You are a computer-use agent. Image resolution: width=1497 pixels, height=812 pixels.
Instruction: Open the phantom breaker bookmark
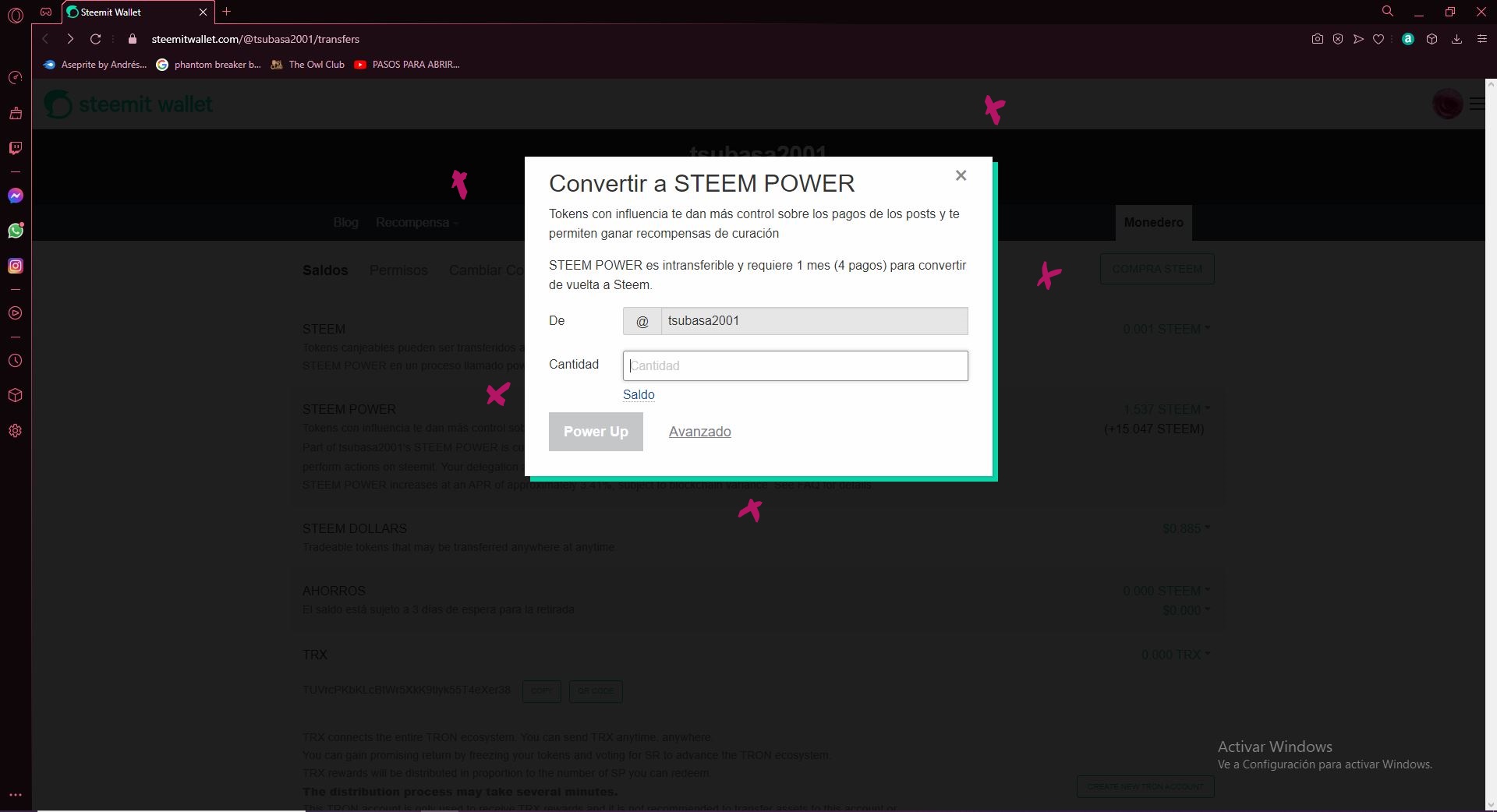208,65
